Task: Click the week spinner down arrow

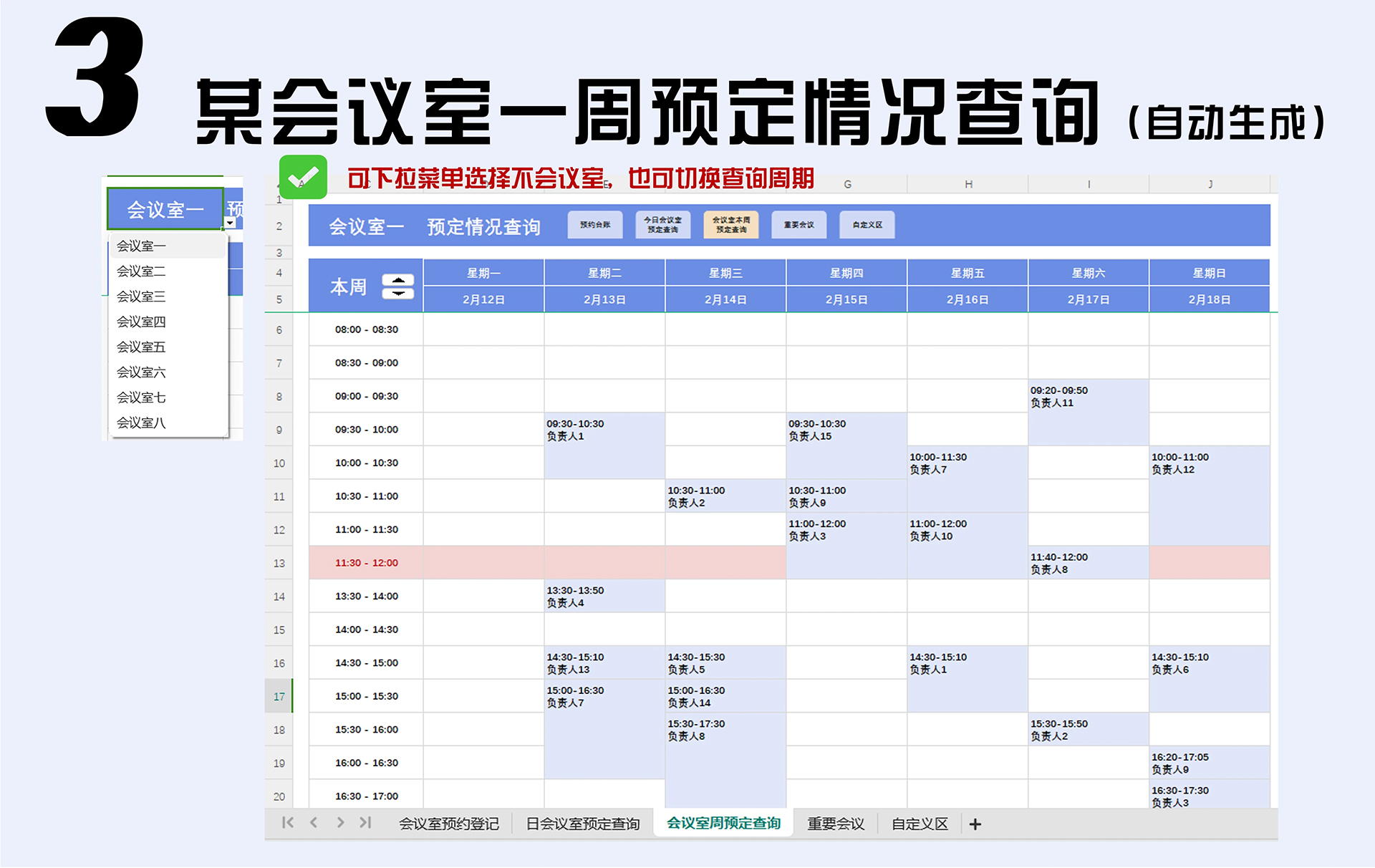Action: pos(398,293)
